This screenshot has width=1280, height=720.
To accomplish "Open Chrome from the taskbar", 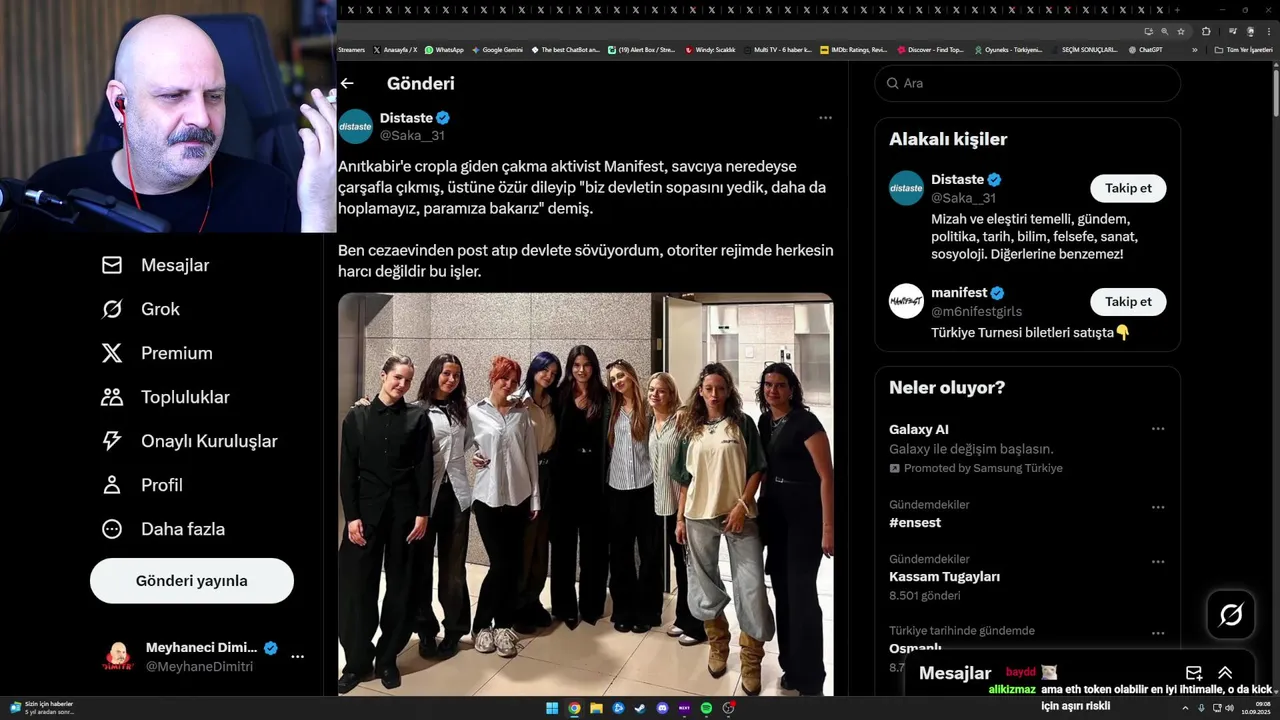I will click(574, 708).
